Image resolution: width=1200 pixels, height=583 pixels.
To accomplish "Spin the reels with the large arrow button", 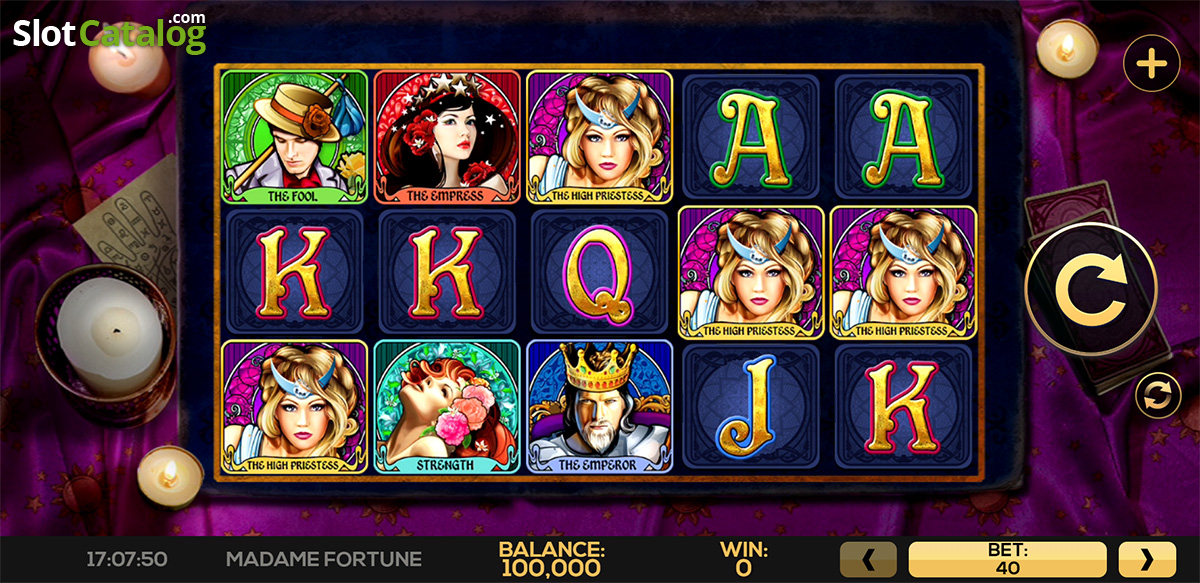I will coord(1090,289).
